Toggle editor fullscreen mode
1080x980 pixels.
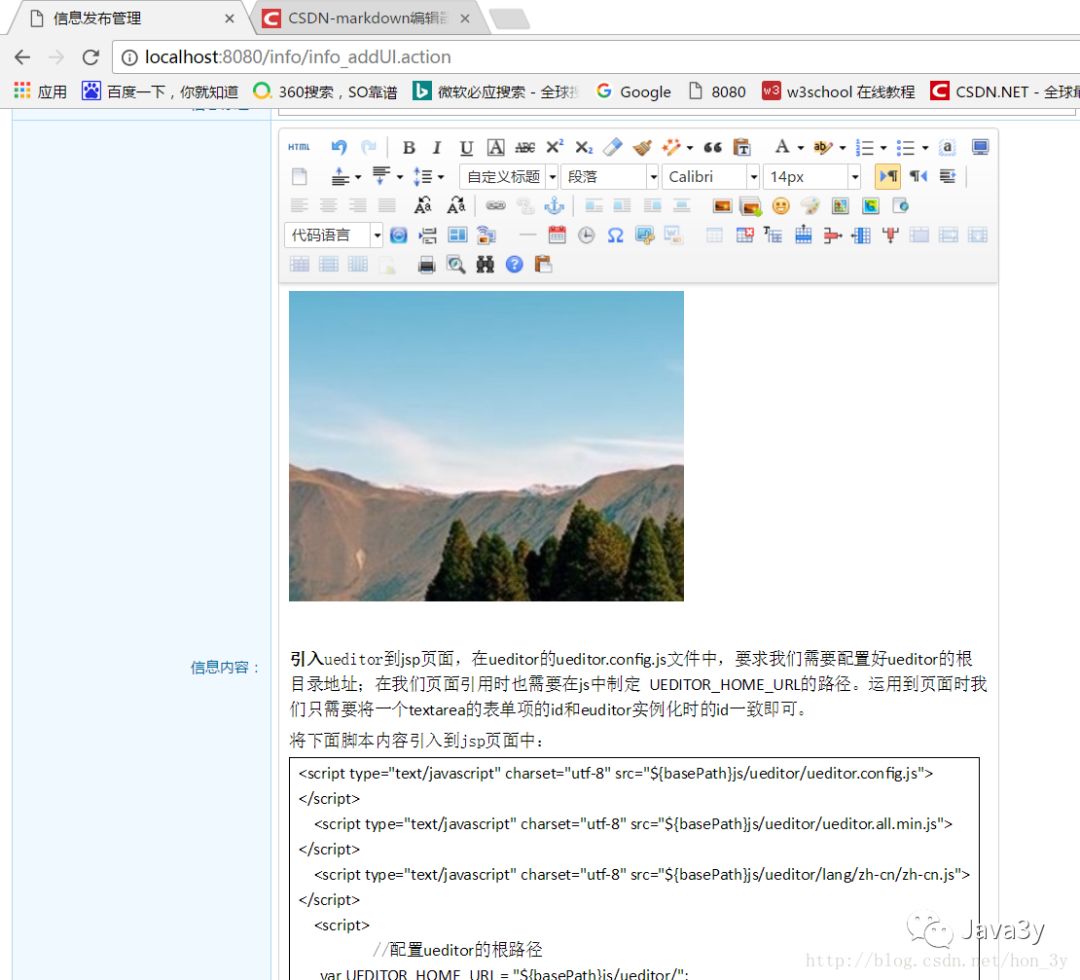click(980, 147)
